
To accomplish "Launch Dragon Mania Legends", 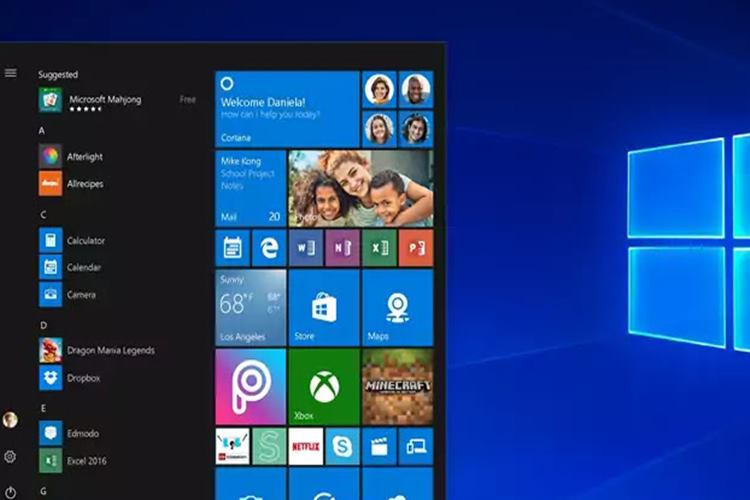I will [x=97, y=350].
